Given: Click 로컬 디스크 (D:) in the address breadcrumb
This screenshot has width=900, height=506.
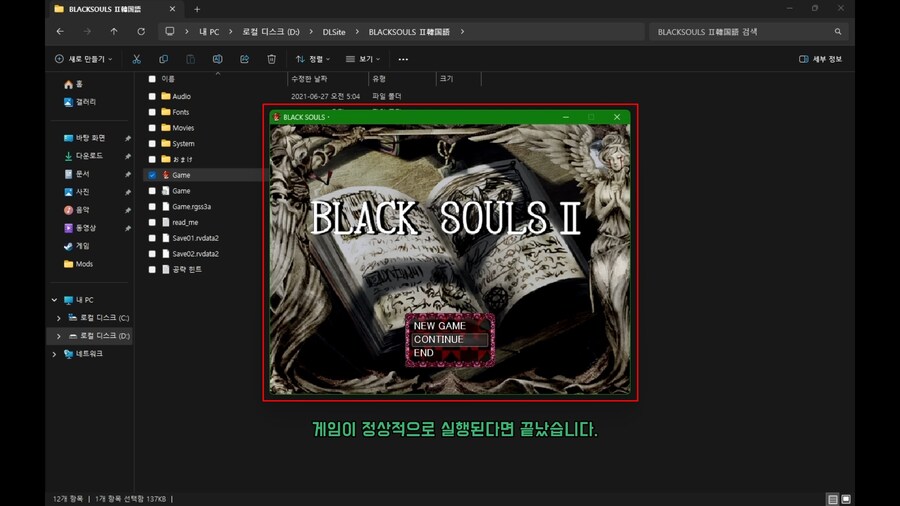Looking at the screenshot, I should [x=270, y=32].
